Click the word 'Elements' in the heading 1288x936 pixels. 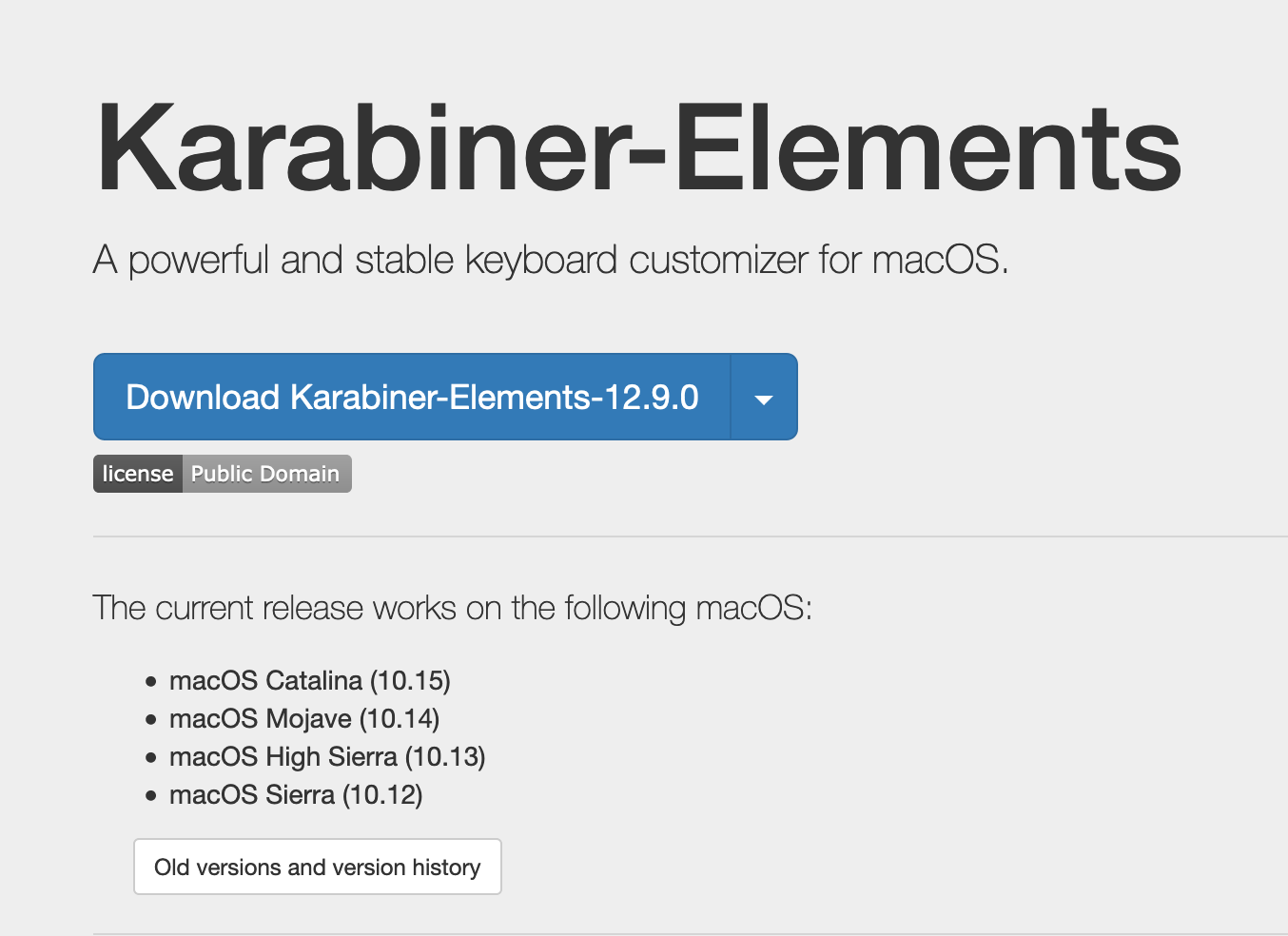click(x=928, y=150)
